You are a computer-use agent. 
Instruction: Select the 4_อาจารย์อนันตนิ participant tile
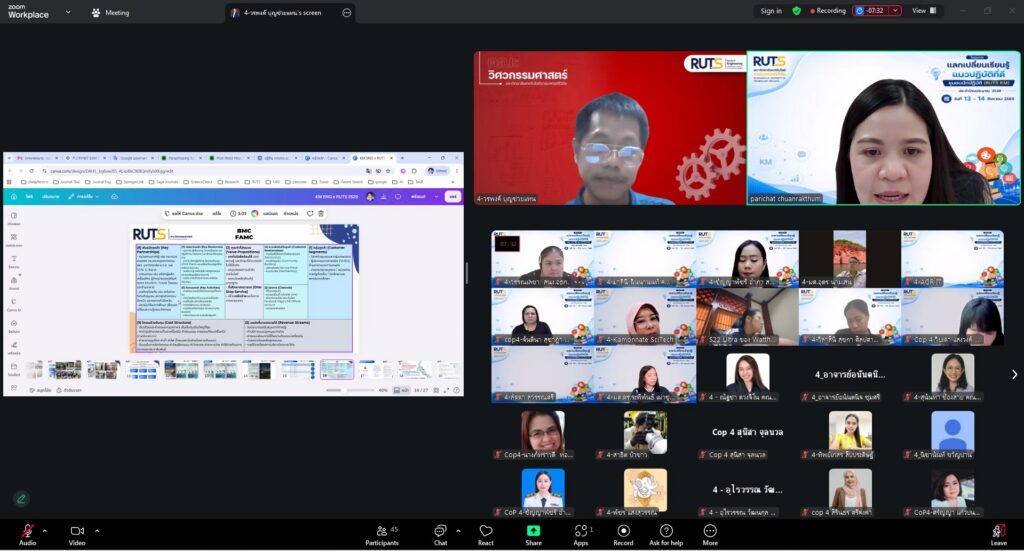click(x=850, y=377)
